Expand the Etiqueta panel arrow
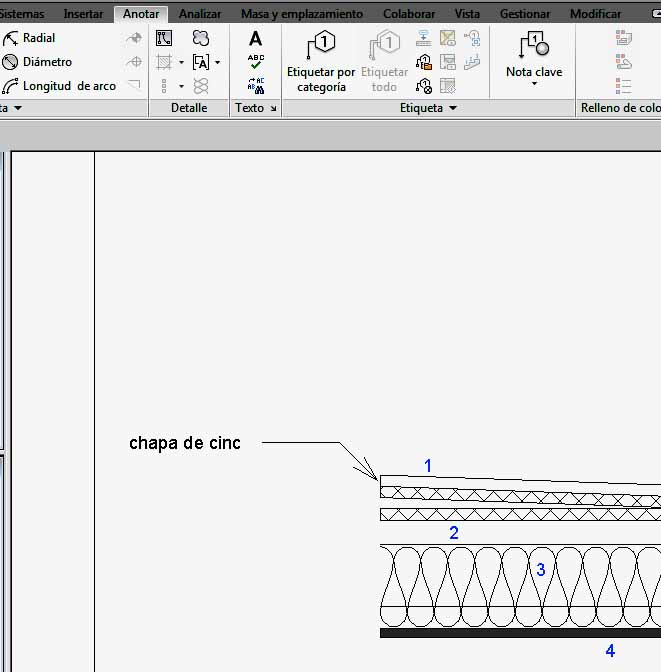This screenshot has height=672, width=661. click(x=453, y=108)
